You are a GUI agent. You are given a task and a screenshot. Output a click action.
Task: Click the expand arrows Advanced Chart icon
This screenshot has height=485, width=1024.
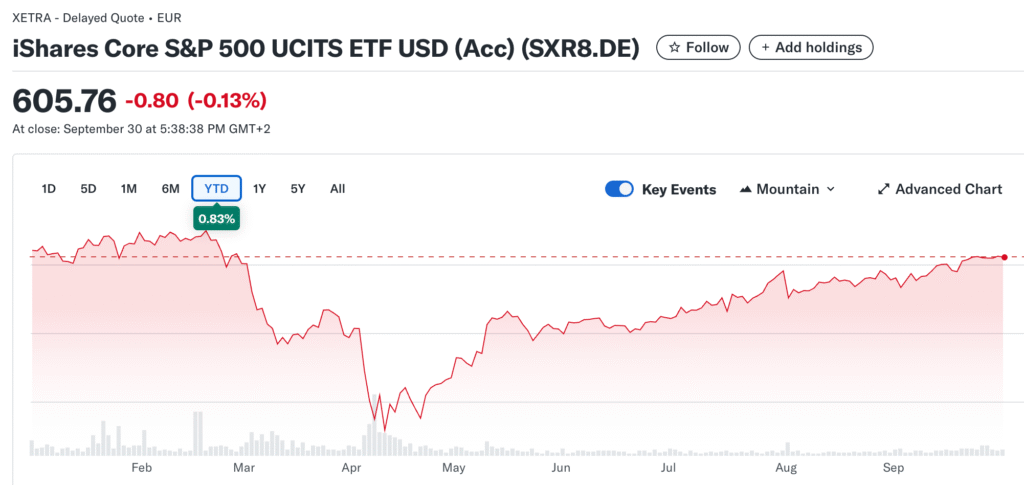(883, 189)
